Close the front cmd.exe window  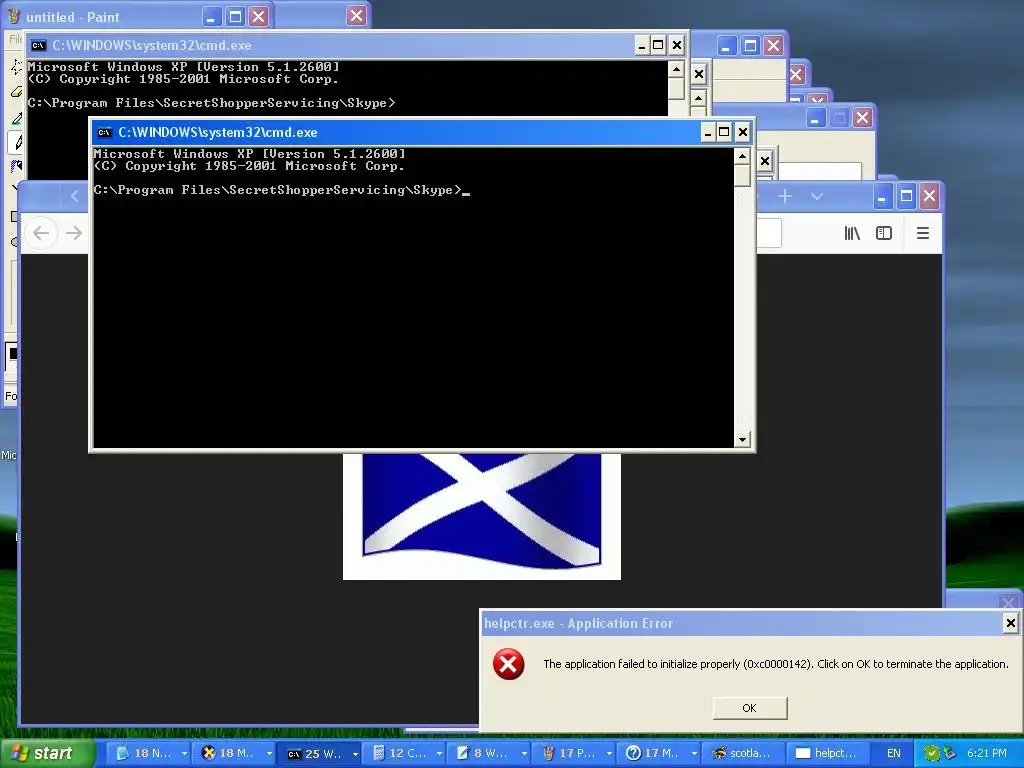pyautogui.click(x=743, y=133)
